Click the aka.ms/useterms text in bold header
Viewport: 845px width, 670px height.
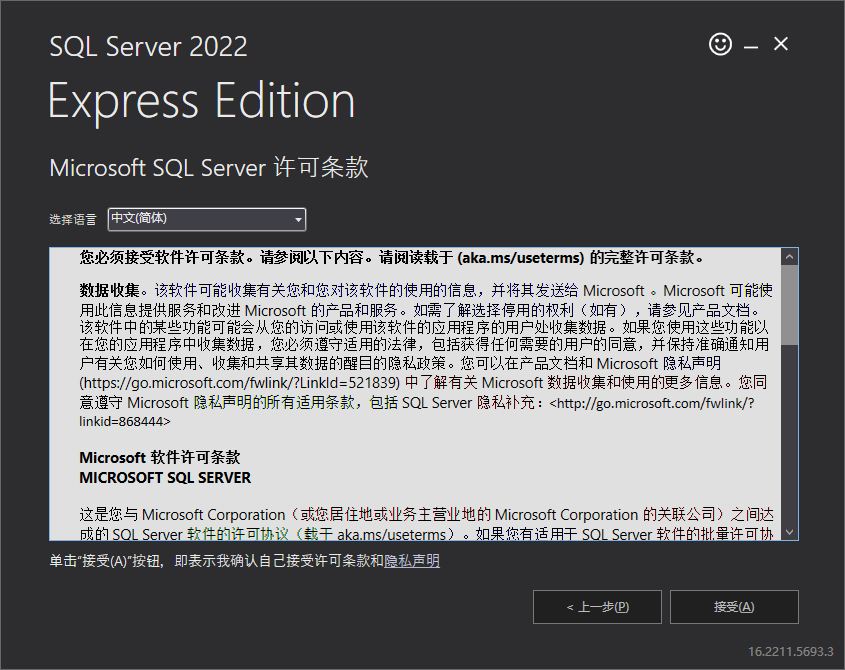(521, 258)
